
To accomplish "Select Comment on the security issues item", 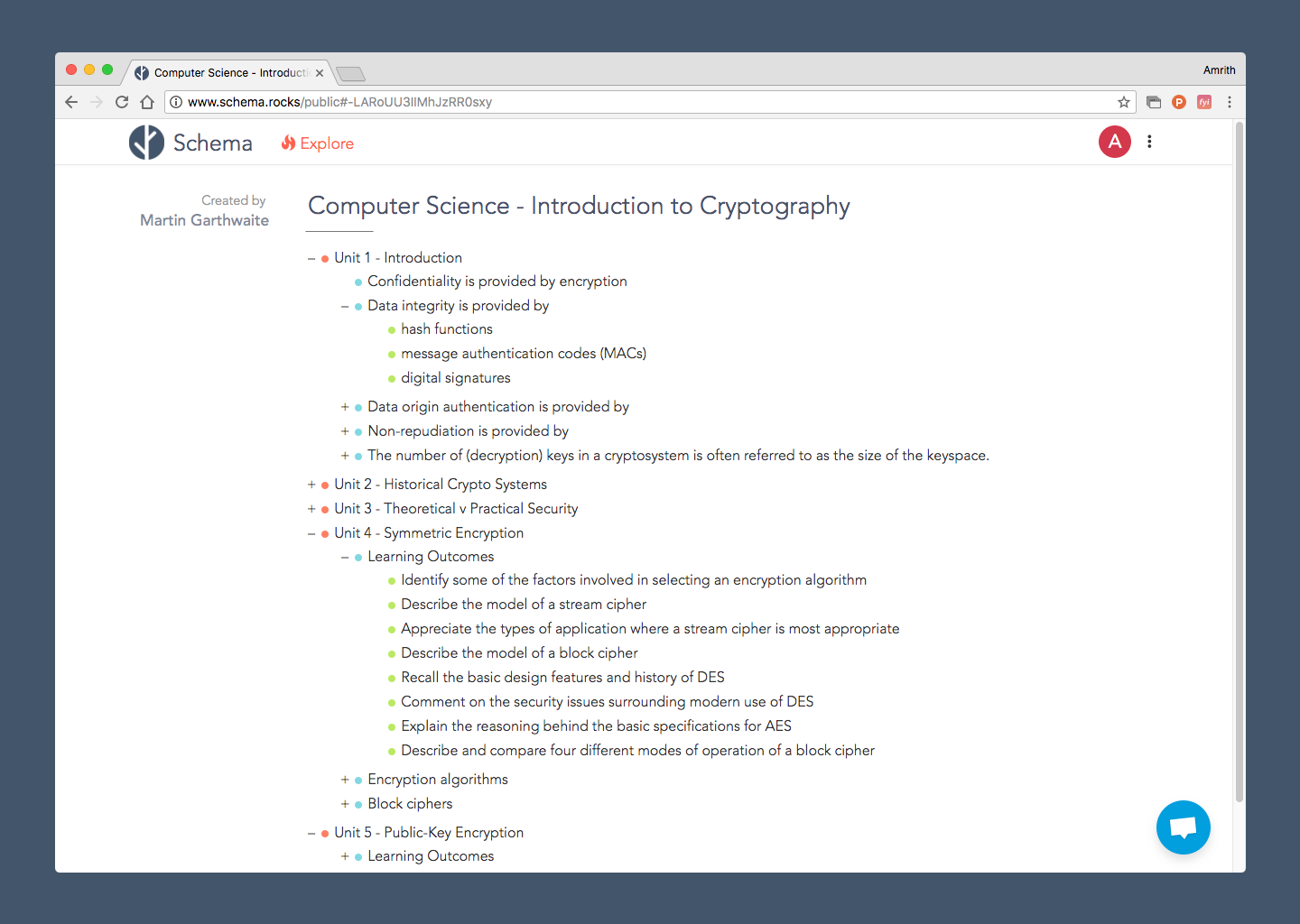I will (608, 702).
